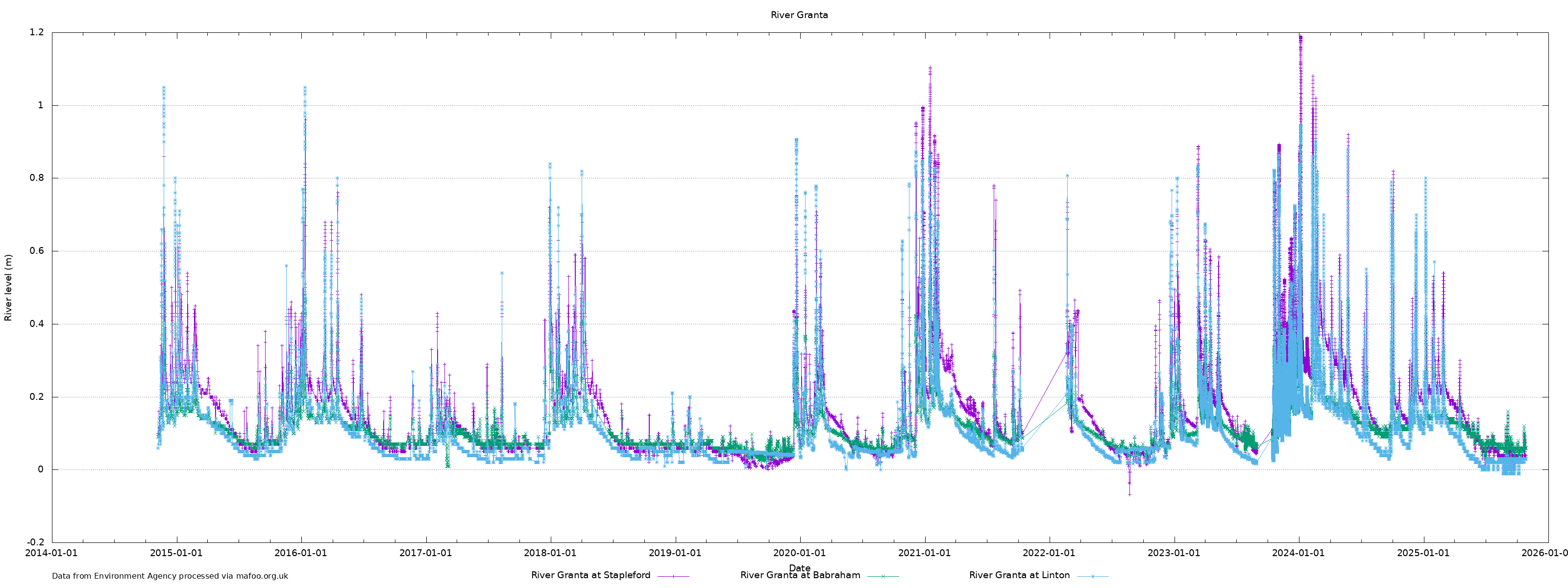Screen dimensions: 1568x588
Task: Click the 0.6 value on the y-axis
Action: (37, 251)
